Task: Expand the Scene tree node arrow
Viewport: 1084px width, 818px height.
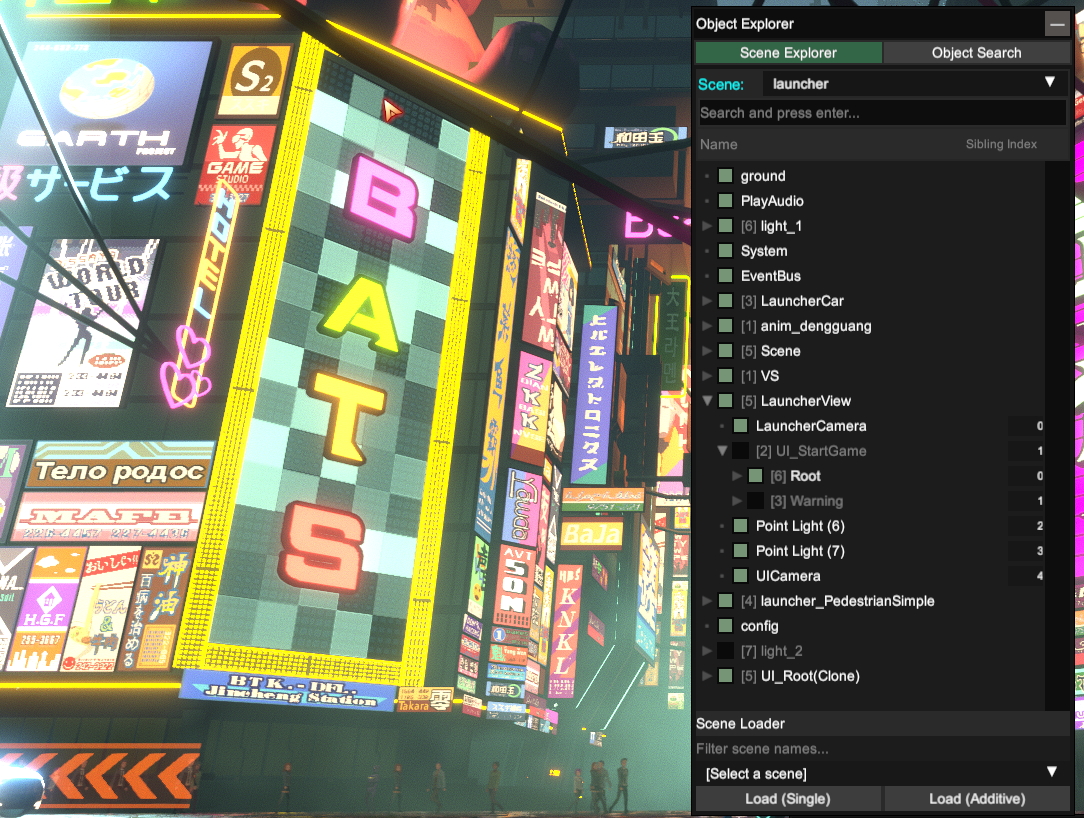Action: tap(707, 351)
